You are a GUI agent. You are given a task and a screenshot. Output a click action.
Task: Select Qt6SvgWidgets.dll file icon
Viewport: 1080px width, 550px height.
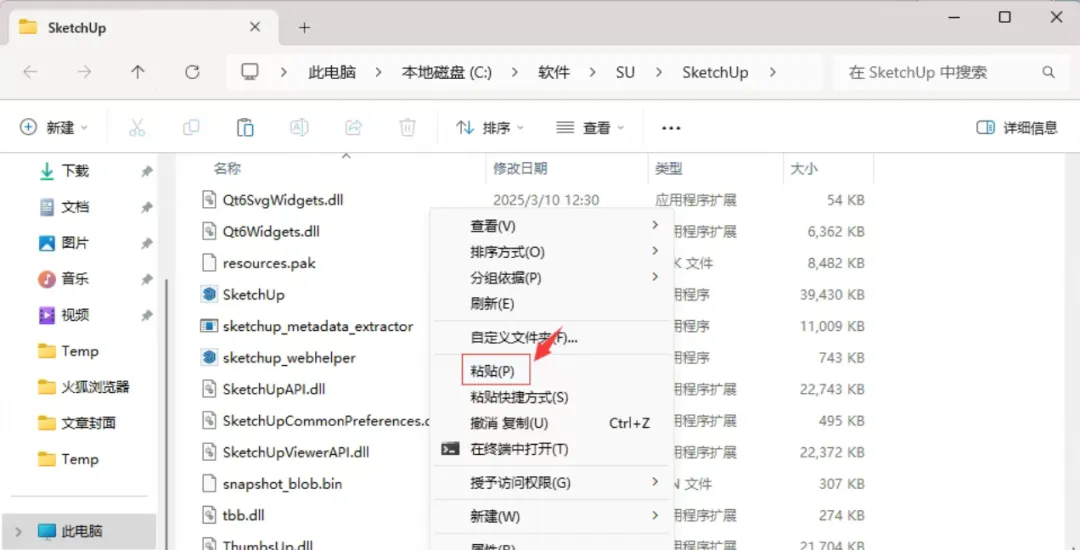(209, 200)
